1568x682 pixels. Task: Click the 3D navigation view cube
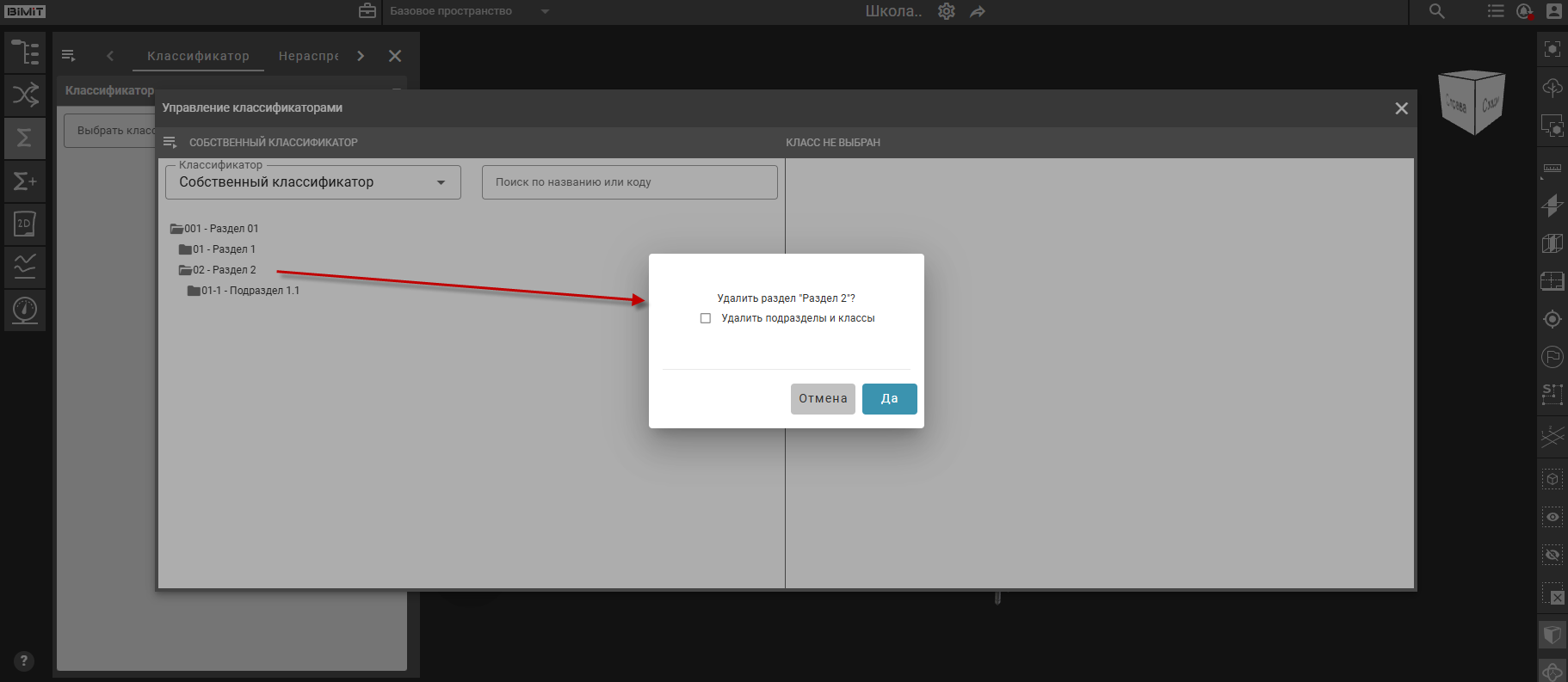coord(1472,103)
